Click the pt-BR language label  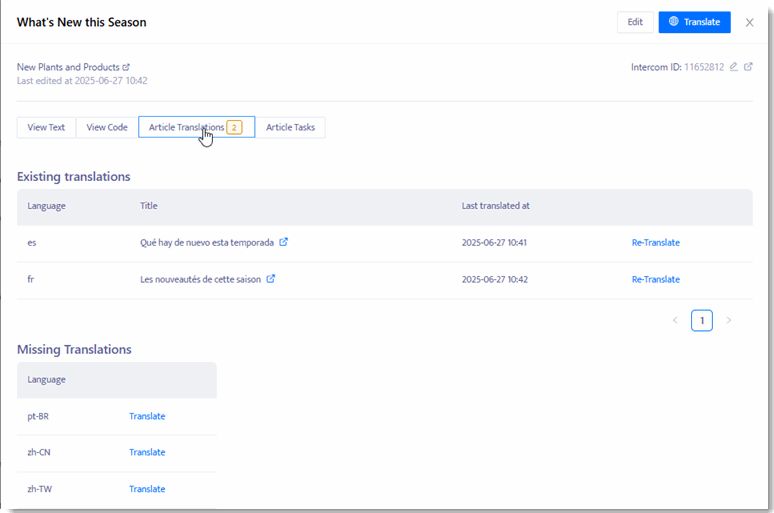click(x=38, y=416)
